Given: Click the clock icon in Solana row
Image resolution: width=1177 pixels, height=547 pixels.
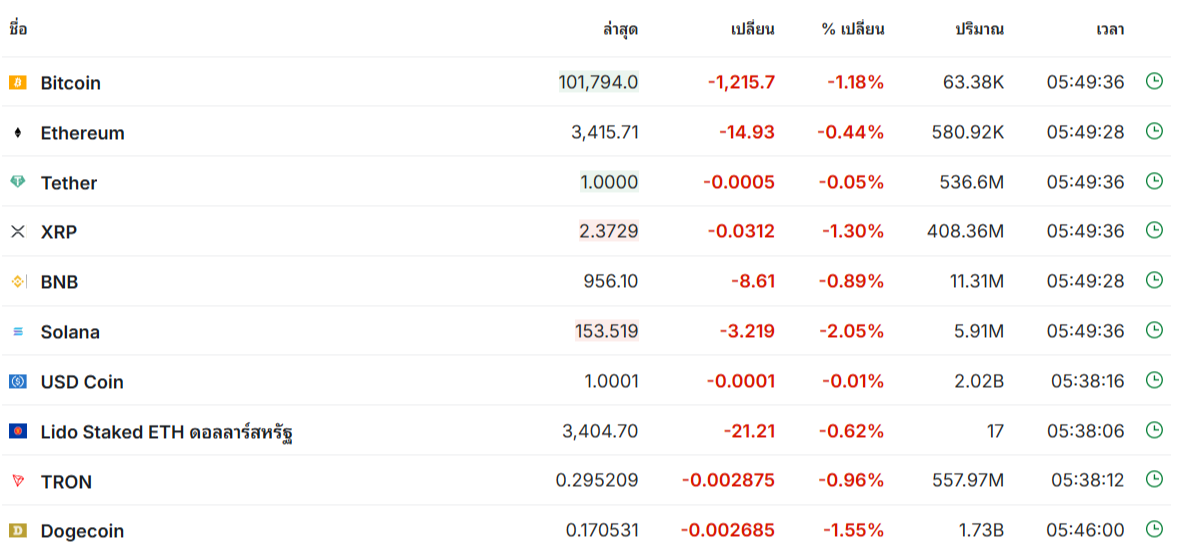Looking at the screenshot, I should click(x=1154, y=331).
